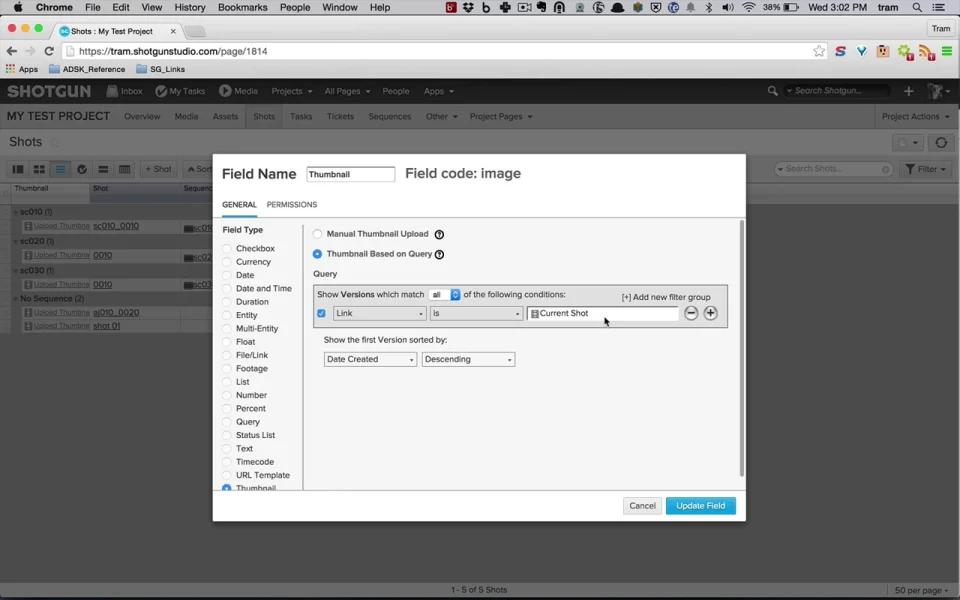Choose URL Template field type
960x600 pixels.
pos(227,475)
